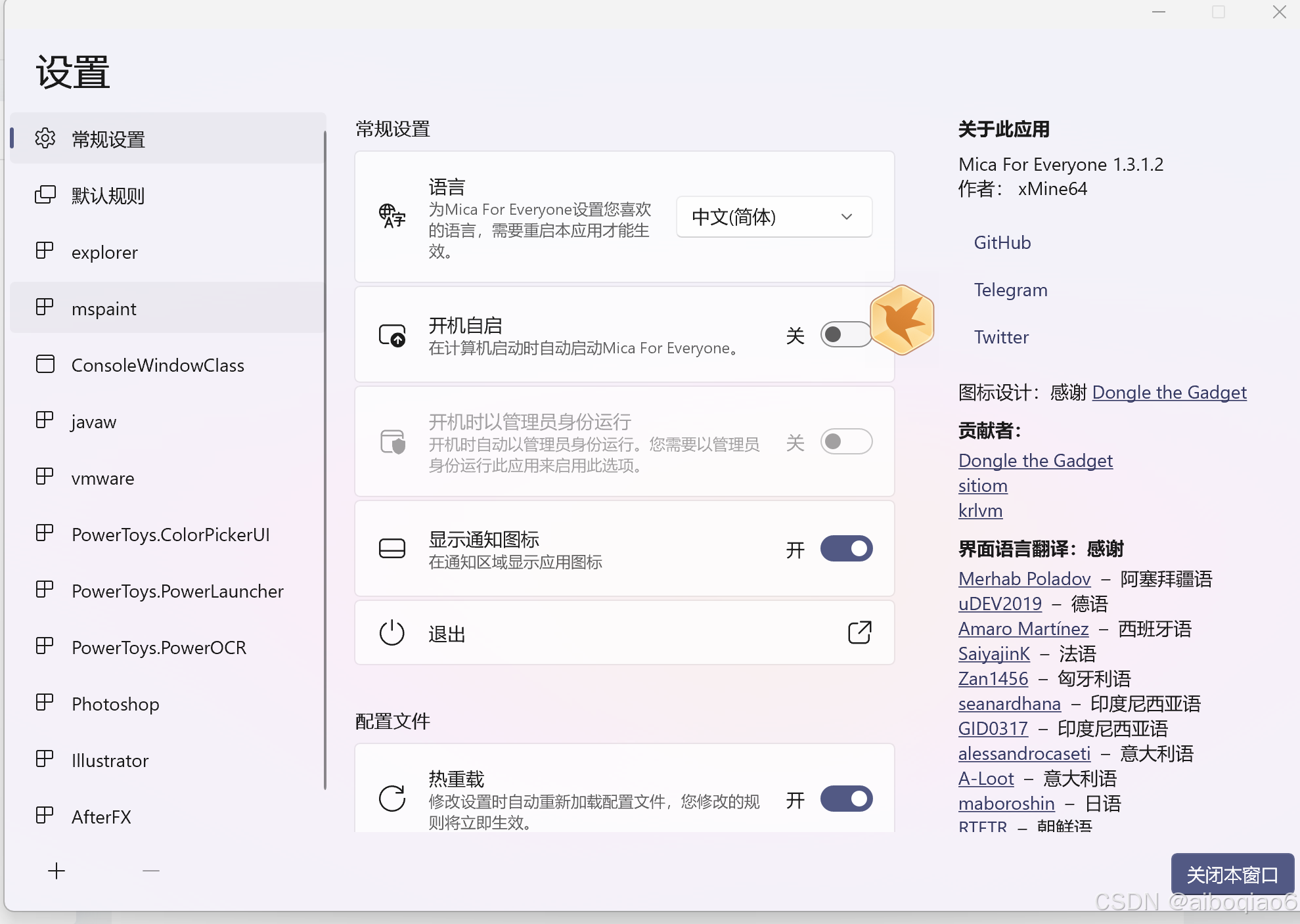Image resolution: width=1300 pixels, height=924 pixels.
Task: Click the orange bird hexagon icon
Action: [x=902, y=320]
